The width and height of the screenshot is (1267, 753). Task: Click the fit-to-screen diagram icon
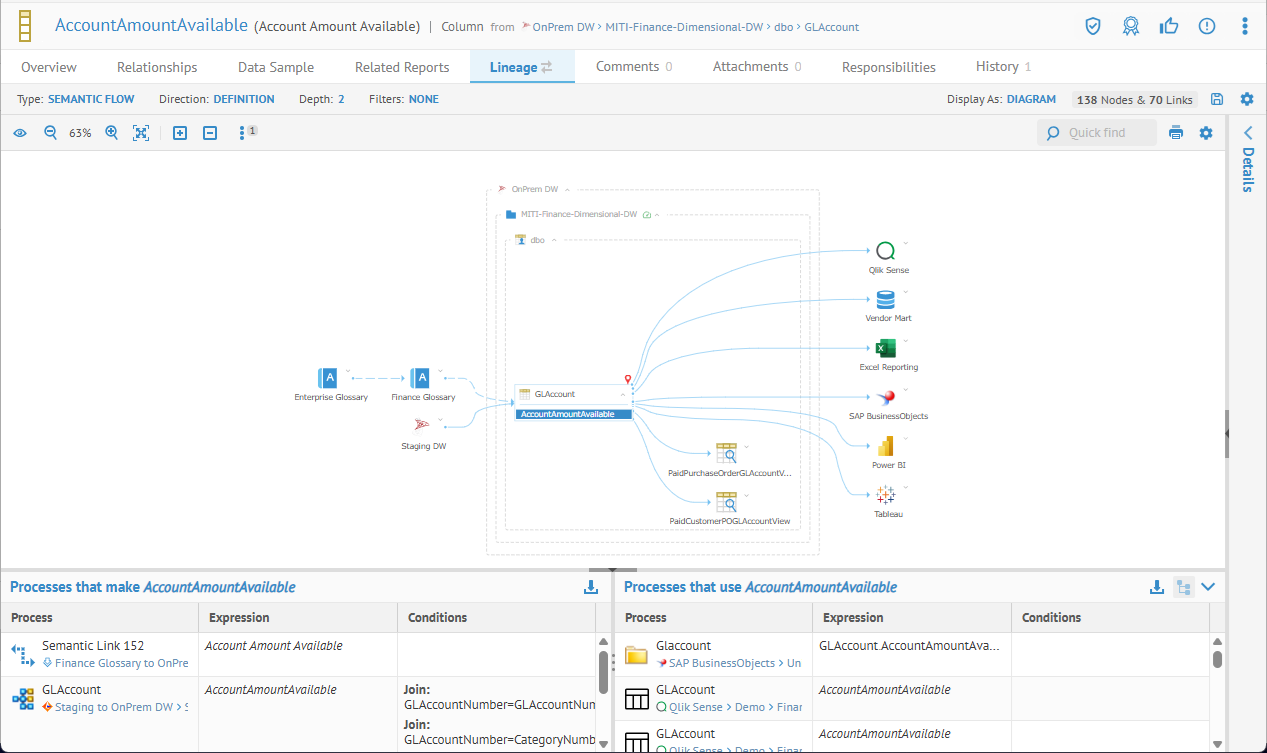[x=141, y=133]
